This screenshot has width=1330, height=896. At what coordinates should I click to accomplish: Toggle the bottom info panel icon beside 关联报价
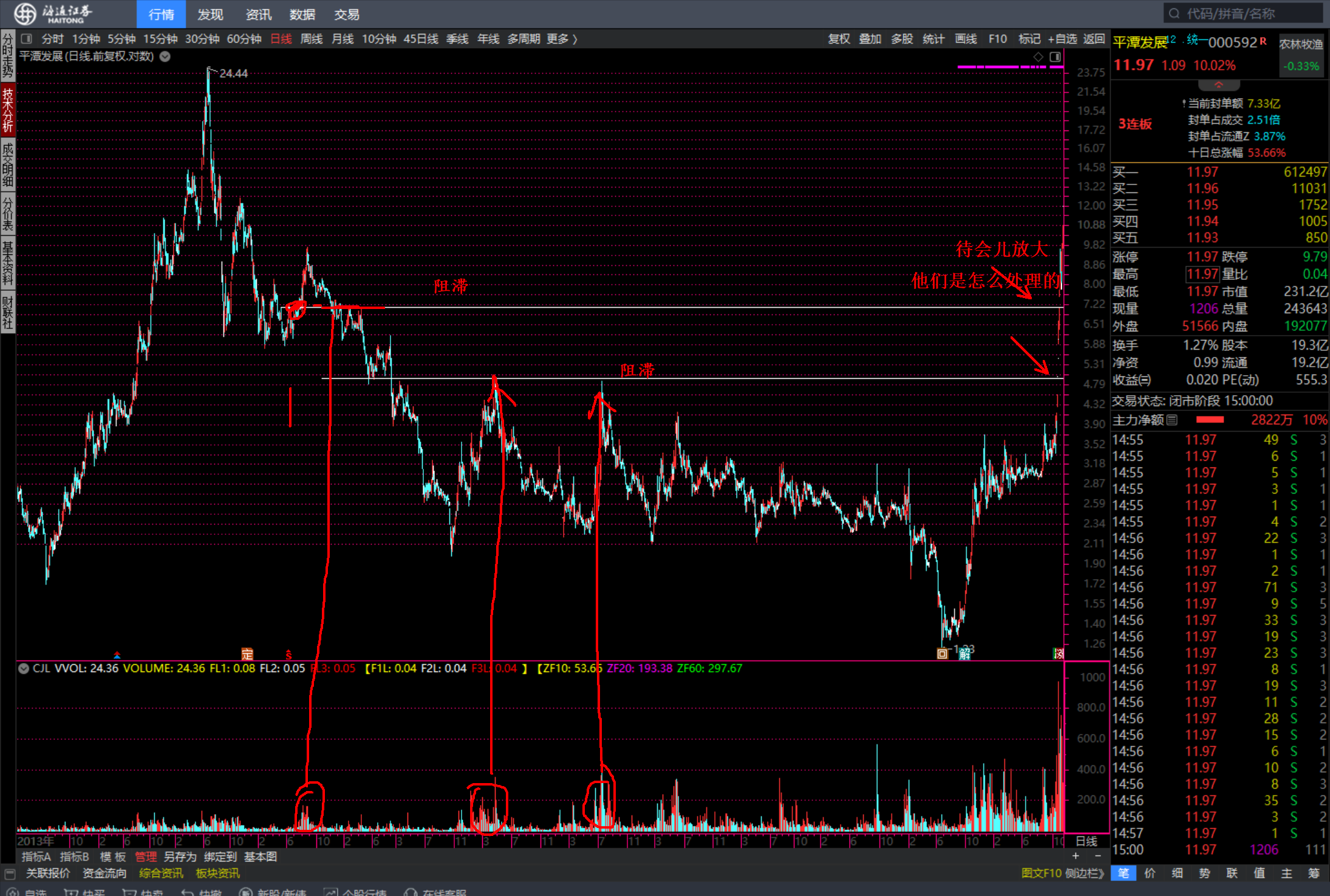(x=10, y=874)
